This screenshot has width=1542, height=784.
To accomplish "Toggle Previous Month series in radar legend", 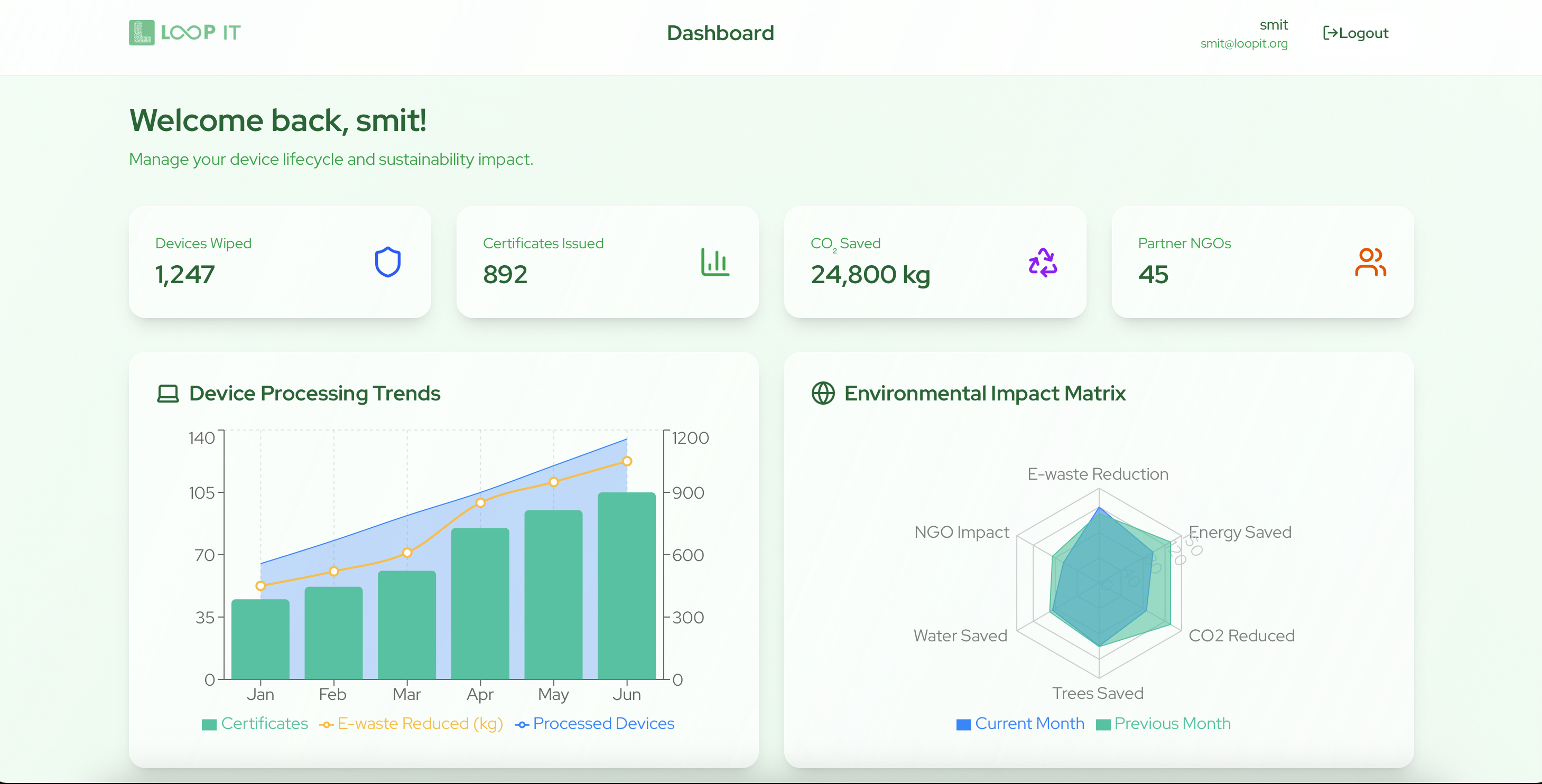I will pyautogui.click(x=1172, y=724).
